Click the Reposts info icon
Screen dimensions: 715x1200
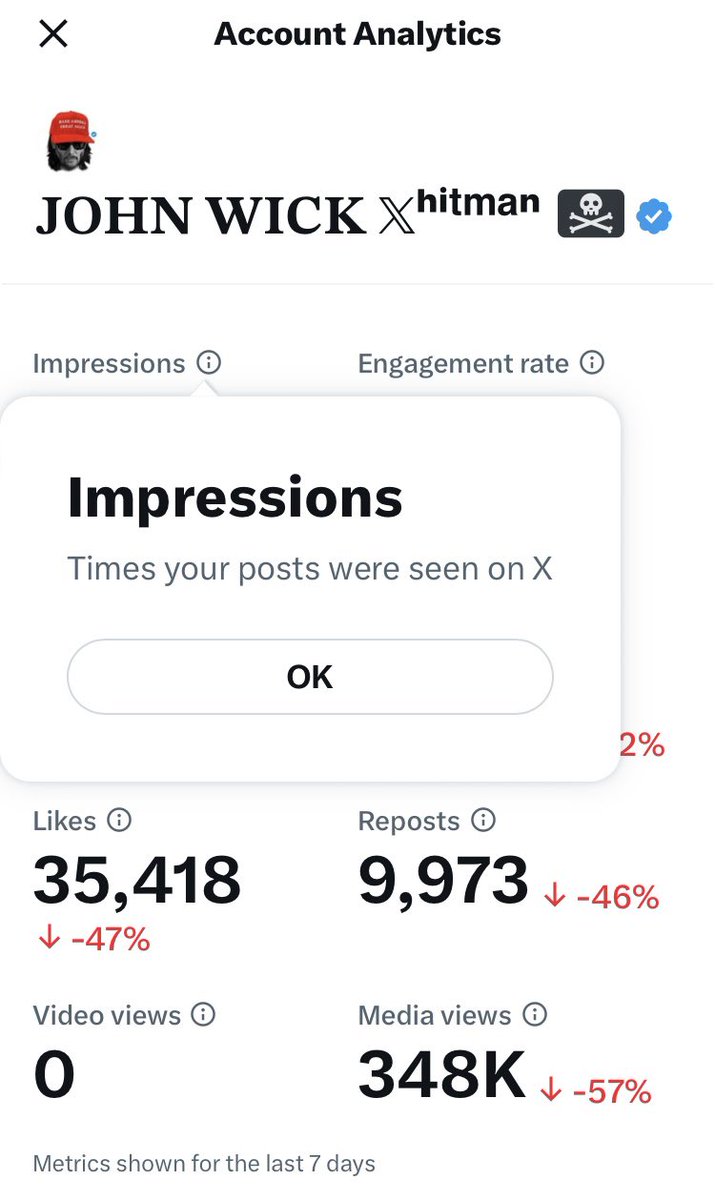click(483, 821)
